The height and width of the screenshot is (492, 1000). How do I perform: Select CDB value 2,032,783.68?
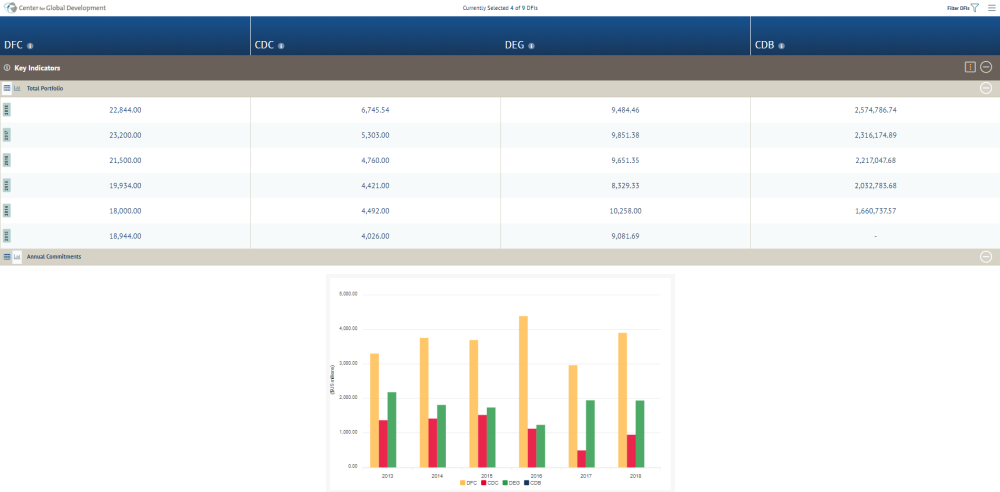pyautogui.click(x=875, y=186)
